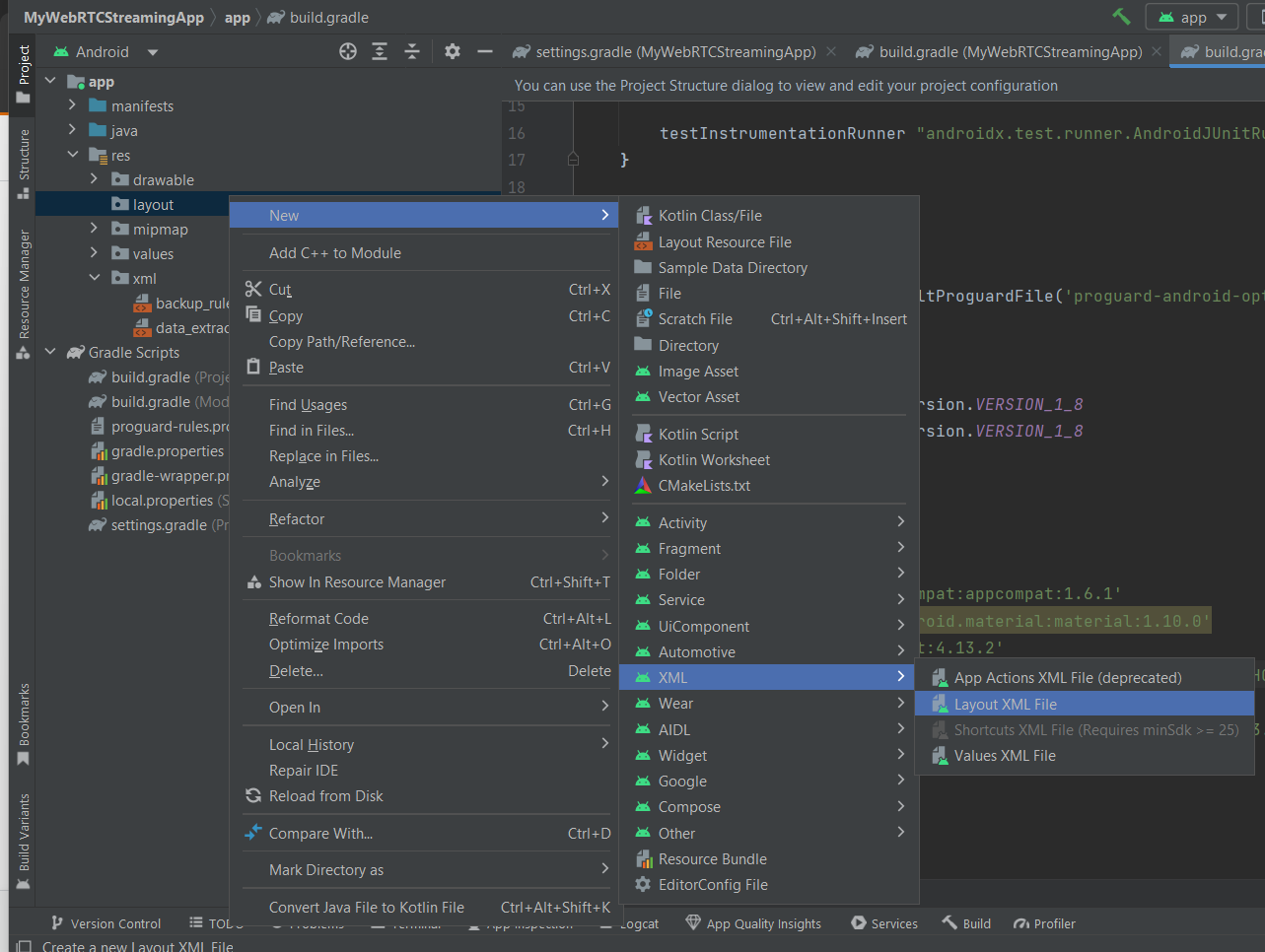1265x952 pixels.
Task: Click the Select Opened File crosshair icon
Action: [x=347, y=51]
